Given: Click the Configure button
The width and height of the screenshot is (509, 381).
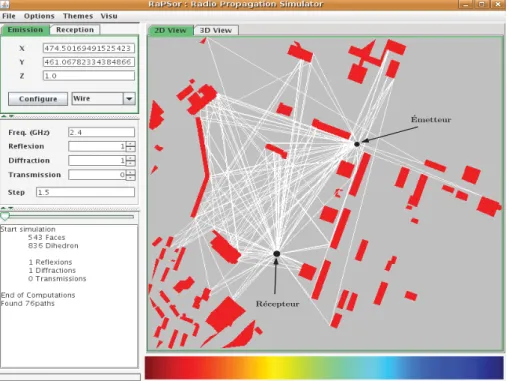Looking at the screenshot, I should [38, 99].
